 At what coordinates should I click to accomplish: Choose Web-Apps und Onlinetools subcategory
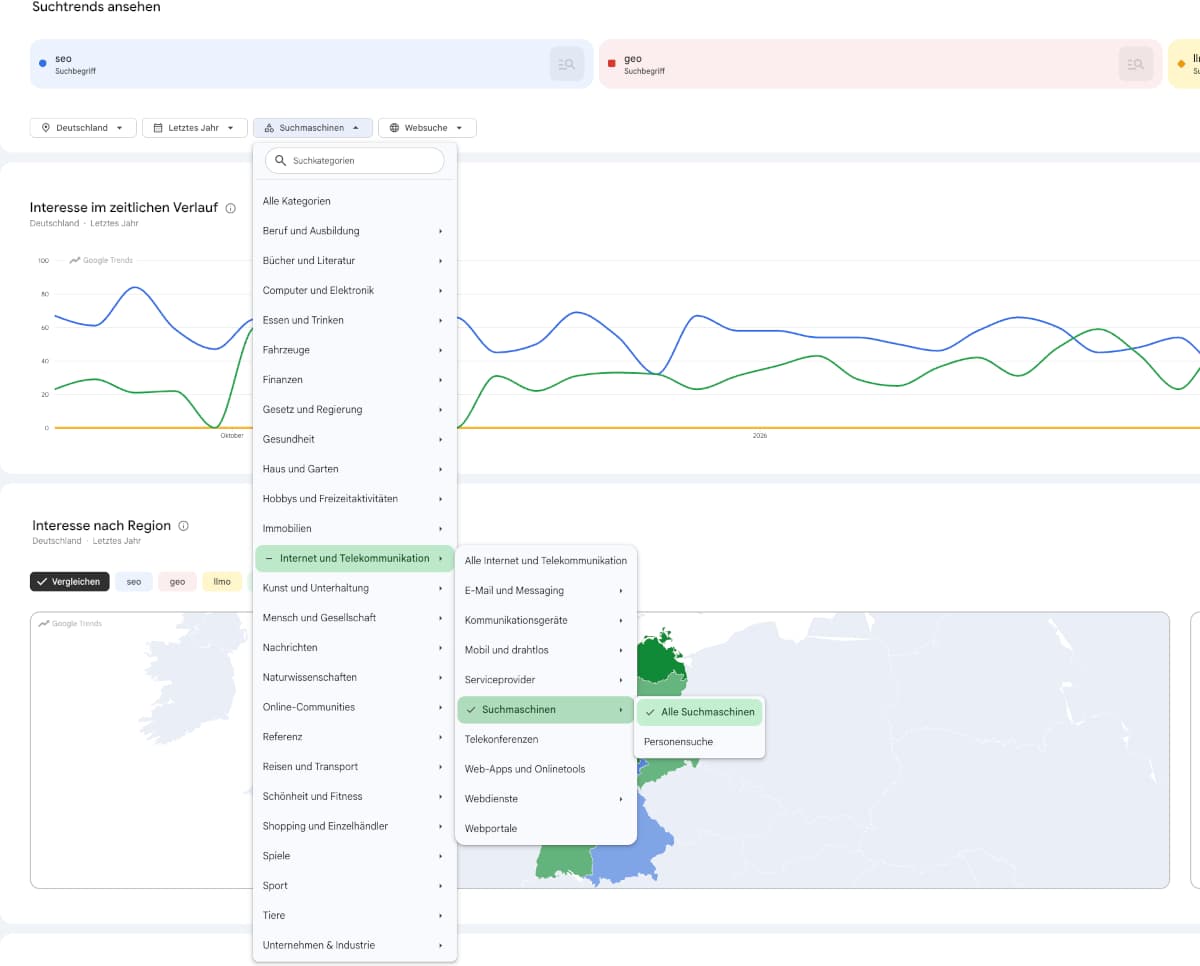[546, 769]
